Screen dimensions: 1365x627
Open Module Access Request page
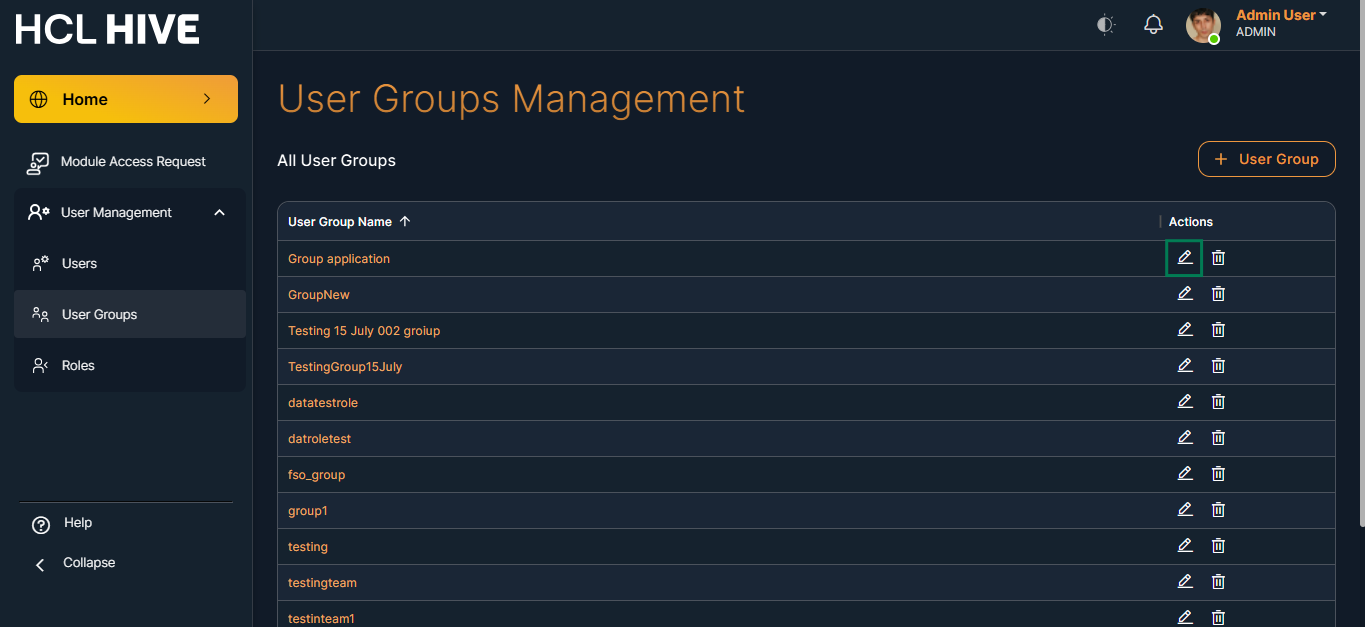tap(132, 162)
